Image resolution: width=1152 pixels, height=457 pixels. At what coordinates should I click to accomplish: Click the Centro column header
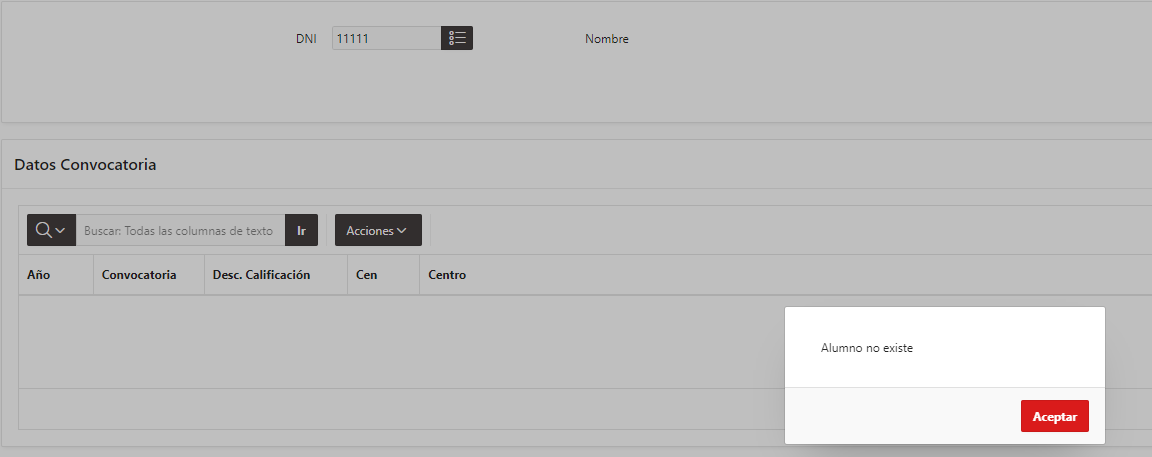[x=447, y=275]
